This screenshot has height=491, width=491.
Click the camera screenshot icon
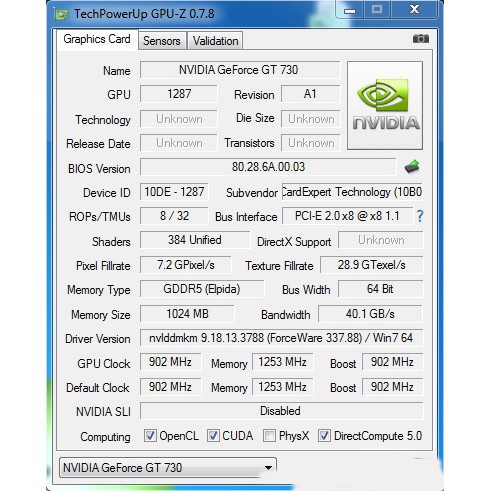pos(421,39)
